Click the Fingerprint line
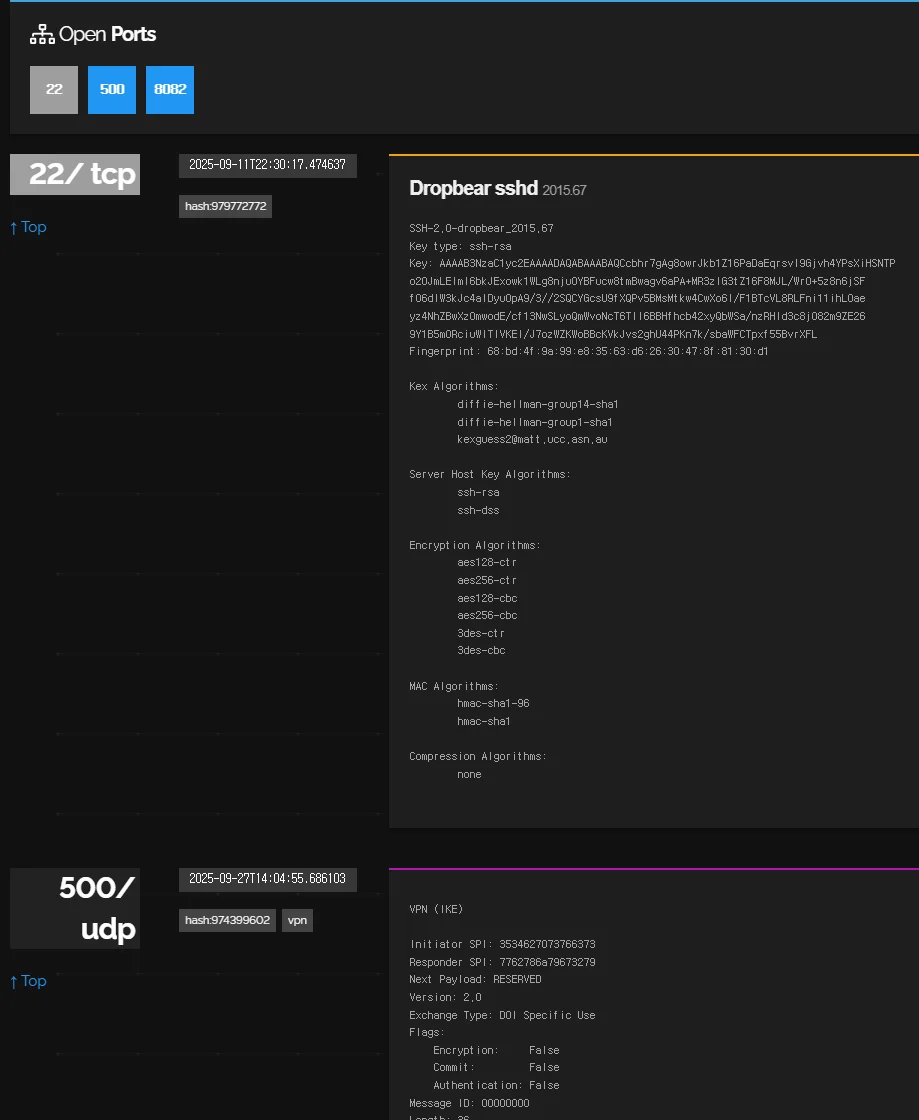This screenshot has width=919, height=1120. [x=588, y=351]
